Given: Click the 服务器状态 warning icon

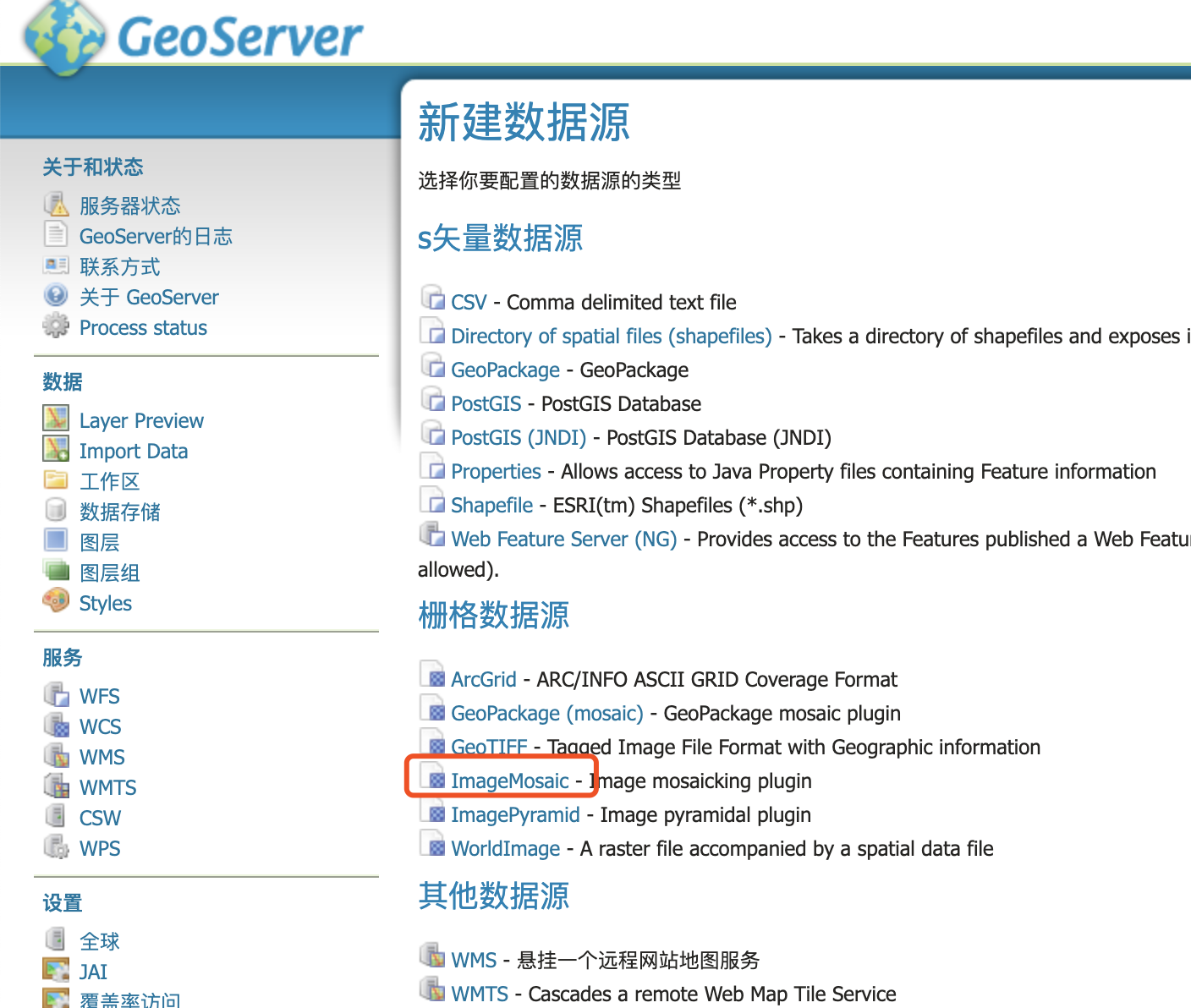Looking at the screenshot, I should (55, 204).
